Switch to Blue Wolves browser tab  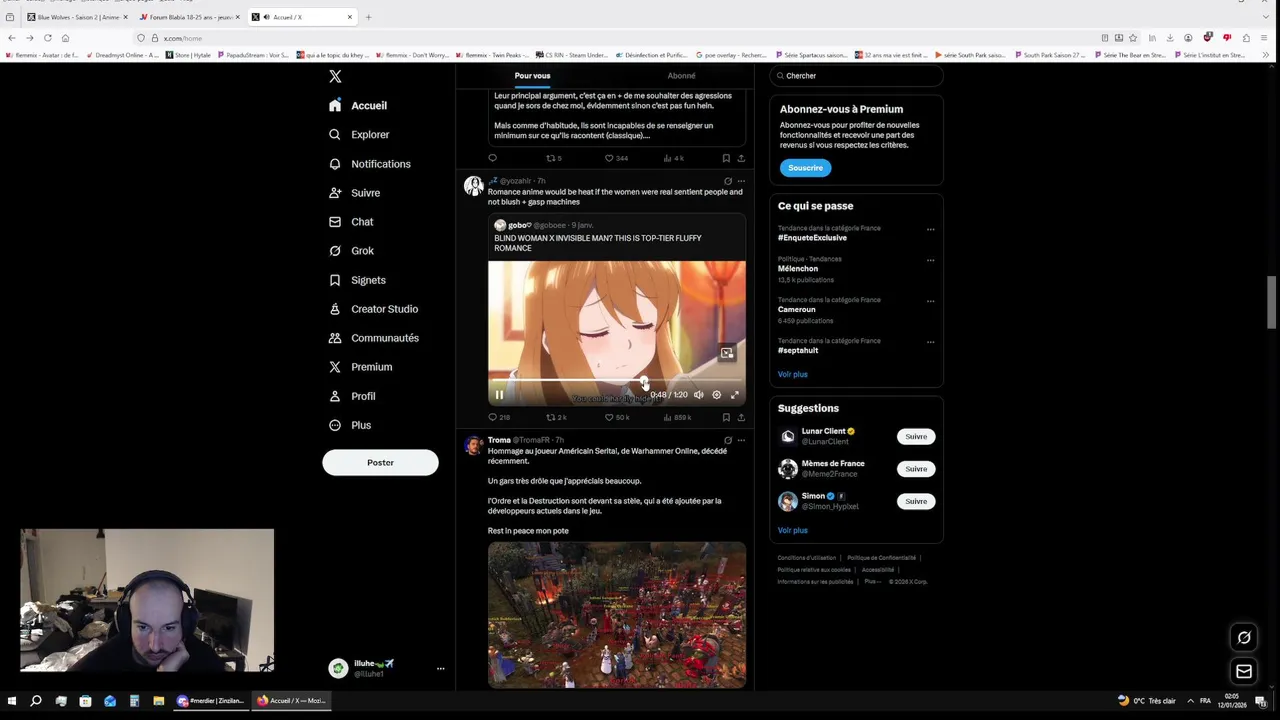[77, 17]
